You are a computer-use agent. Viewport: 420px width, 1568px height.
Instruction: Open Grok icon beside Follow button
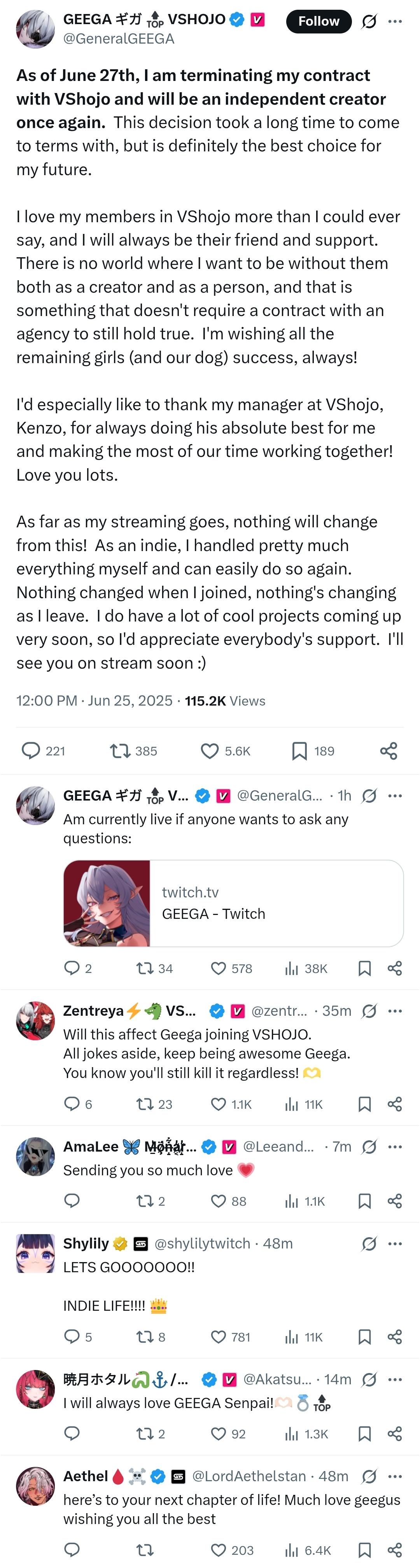(369, 22)
